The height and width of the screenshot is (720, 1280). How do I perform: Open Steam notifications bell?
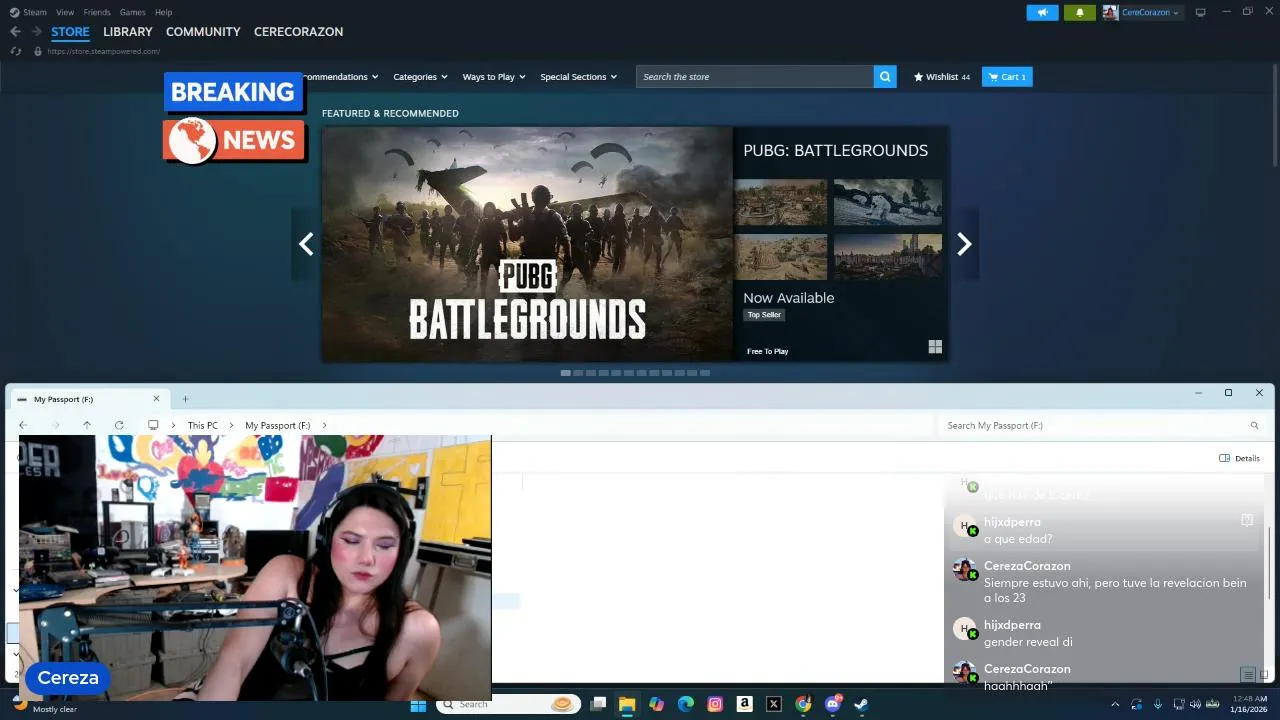click(x=1080, y=13)
